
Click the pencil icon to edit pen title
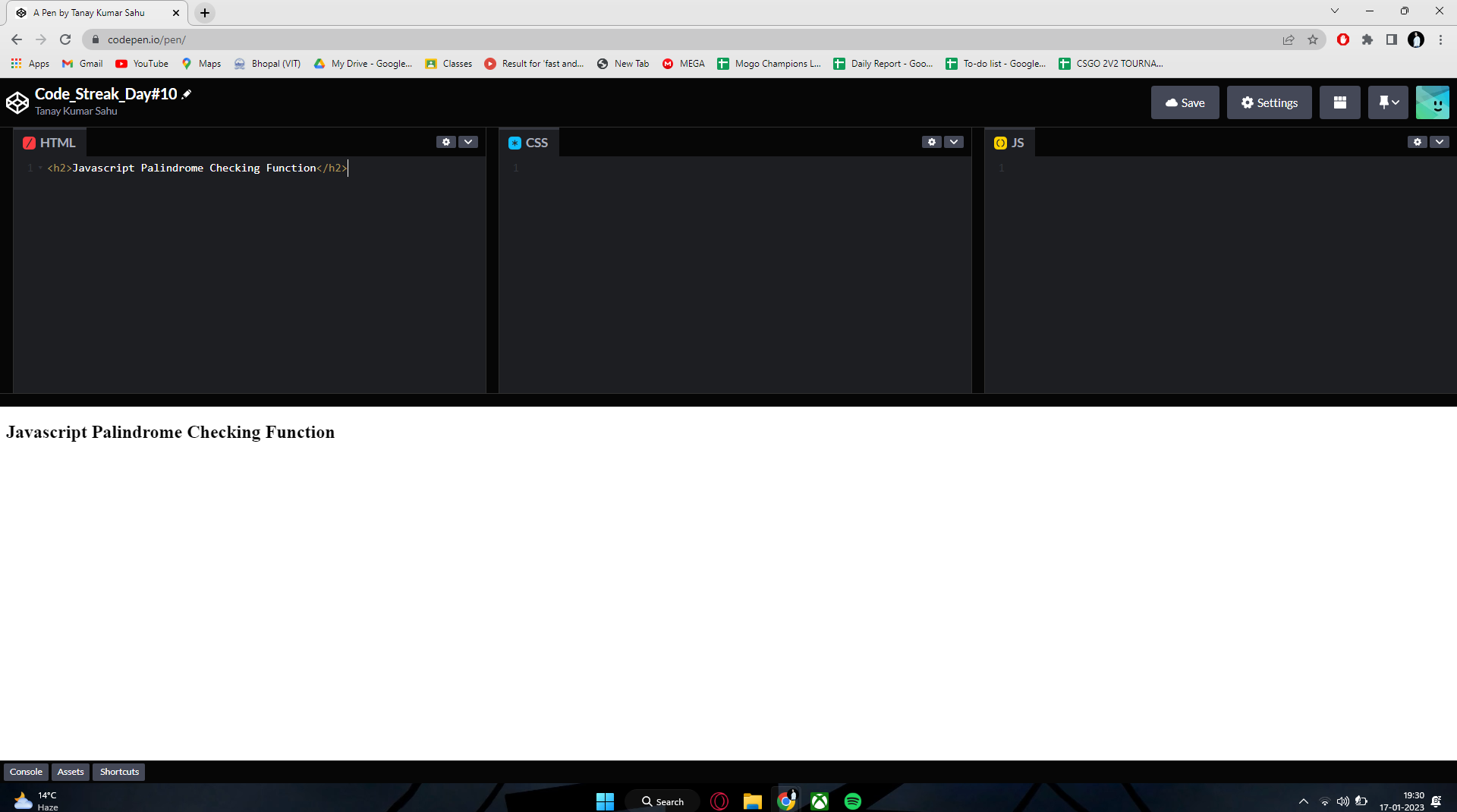point(187,93)
